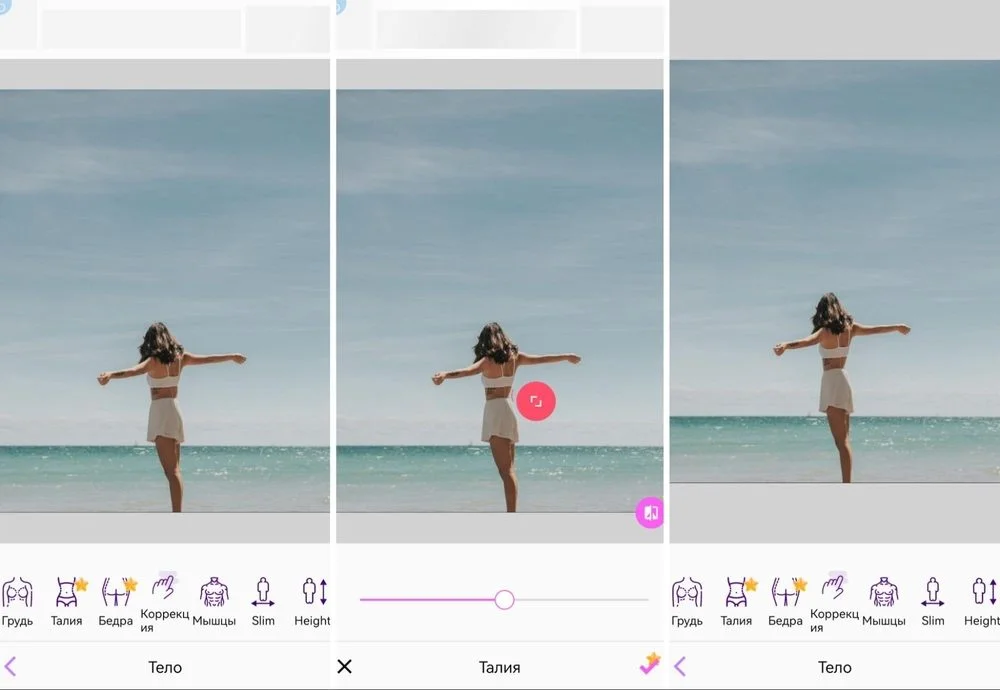Click the waist intensity slider handle
This screenshot has height=690, width=1000.
(x=504, y=599)
